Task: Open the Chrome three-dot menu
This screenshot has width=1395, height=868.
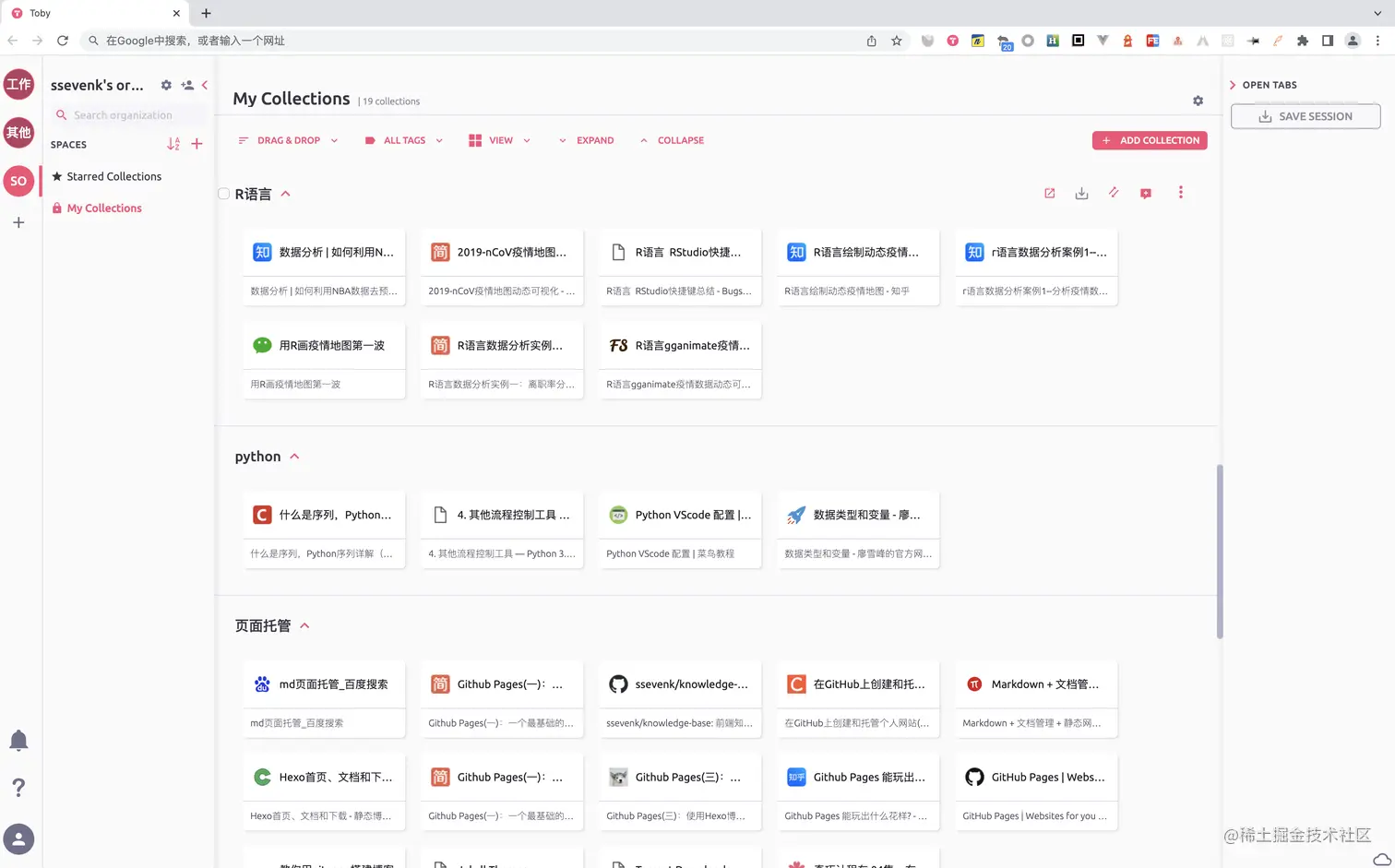Action: 1377,41
